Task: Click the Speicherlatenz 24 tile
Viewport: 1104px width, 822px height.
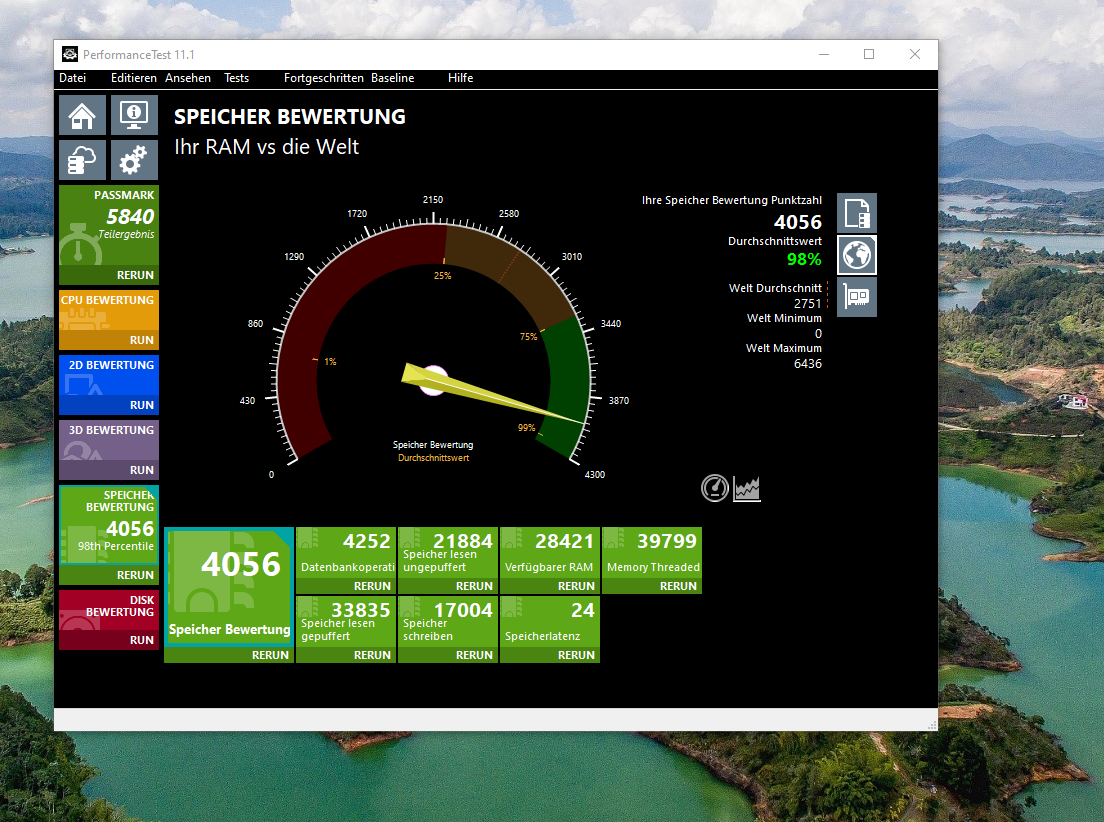Action: point(550,621)
